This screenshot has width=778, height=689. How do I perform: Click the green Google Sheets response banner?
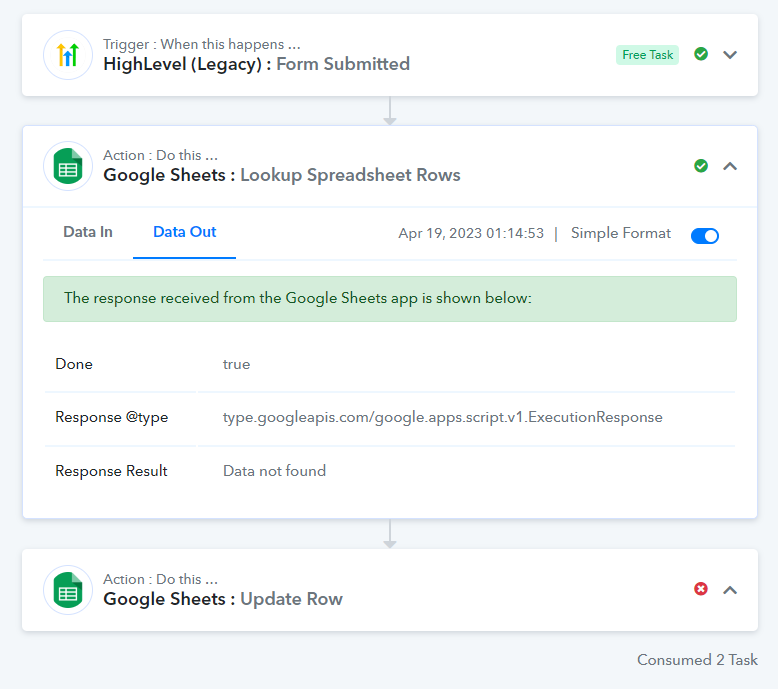389,299
